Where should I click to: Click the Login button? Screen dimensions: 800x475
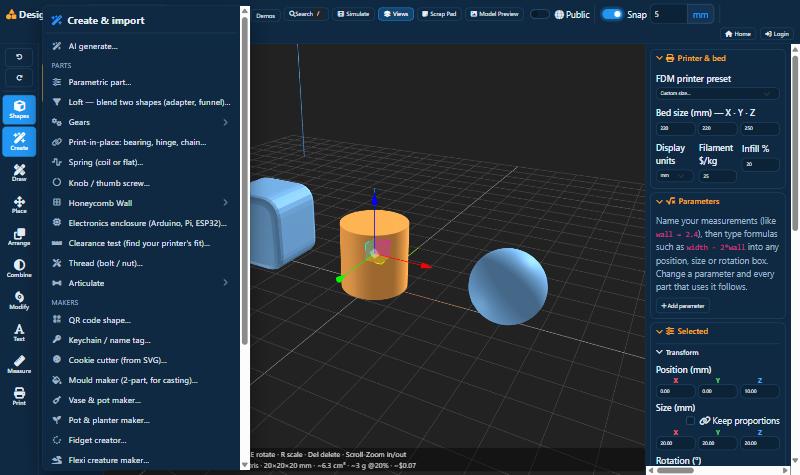[777, 34]
